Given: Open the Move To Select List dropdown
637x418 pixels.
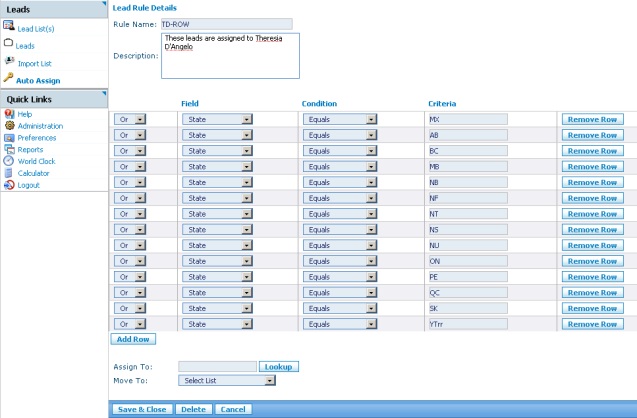Looking at the screenshot, I should point(227,381).
